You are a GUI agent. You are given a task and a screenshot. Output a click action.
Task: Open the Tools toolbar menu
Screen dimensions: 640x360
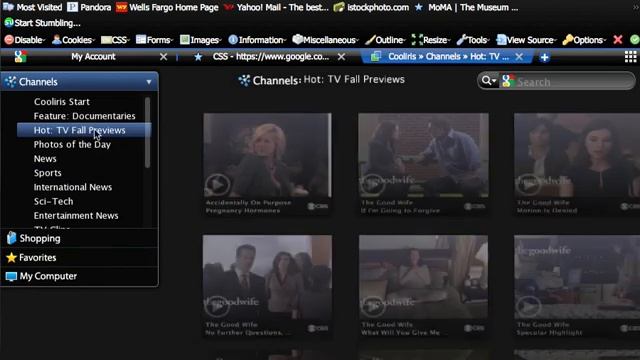pyautogui.click(x=473, y=40)
